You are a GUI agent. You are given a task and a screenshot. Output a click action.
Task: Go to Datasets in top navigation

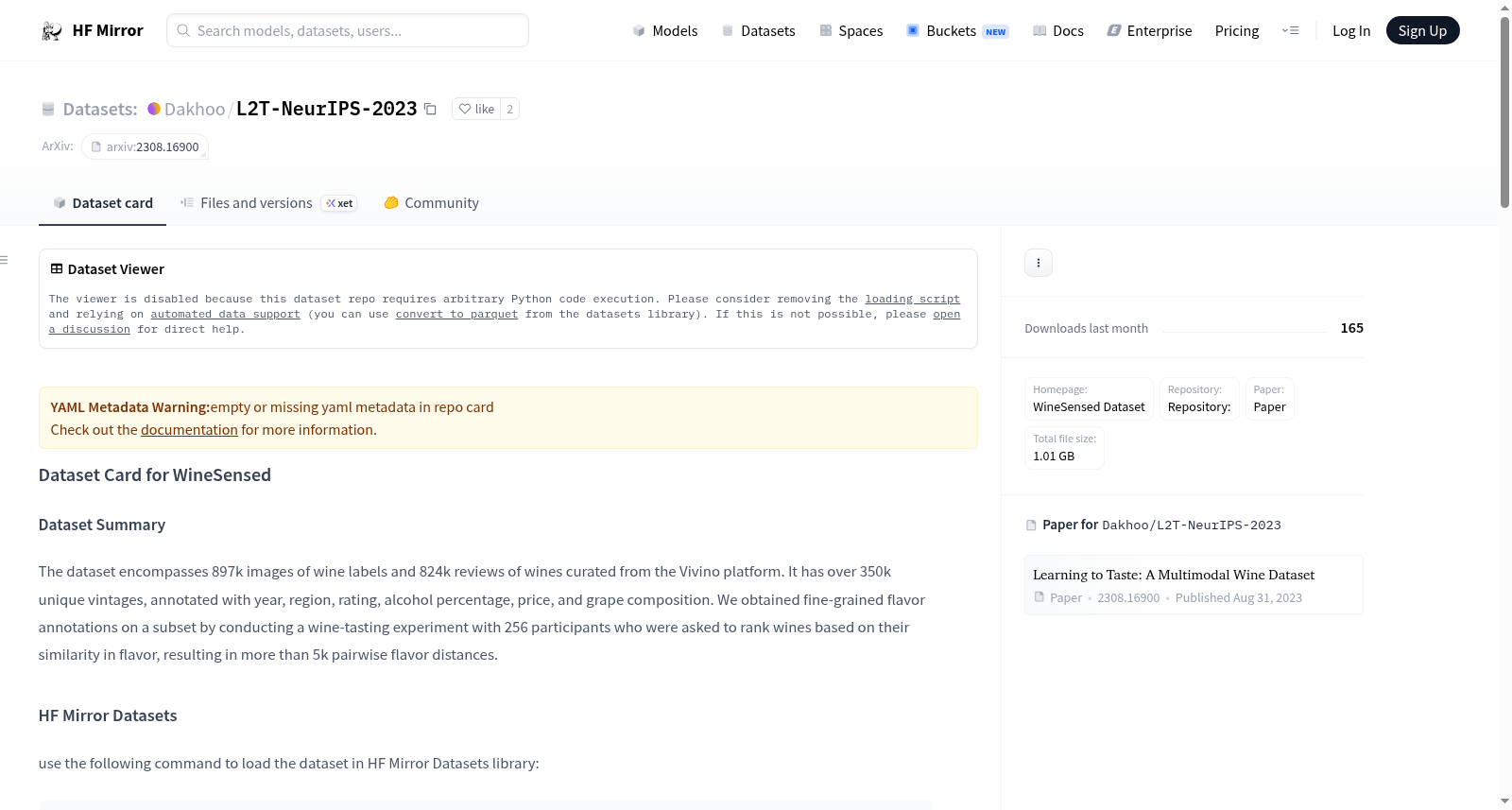click(758, 31)
